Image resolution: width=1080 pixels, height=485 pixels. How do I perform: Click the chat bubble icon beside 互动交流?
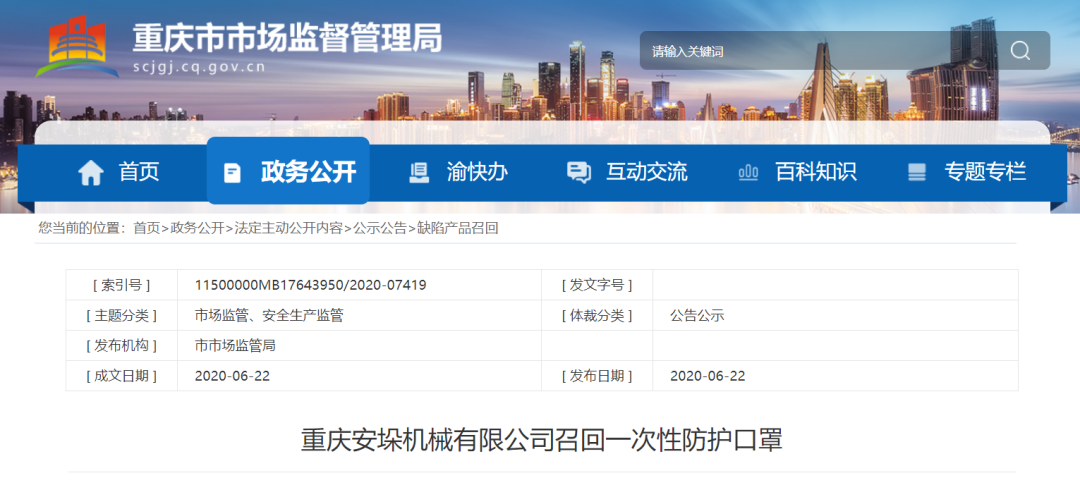[578, 173]
